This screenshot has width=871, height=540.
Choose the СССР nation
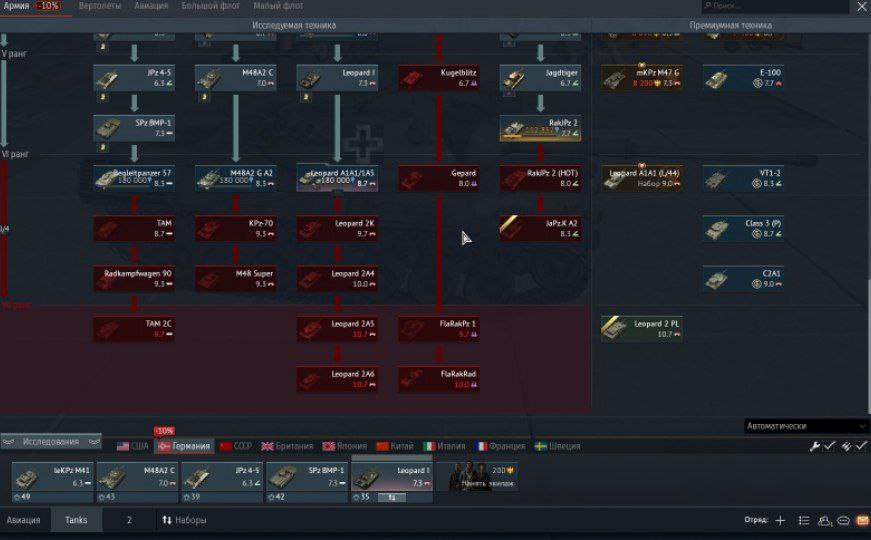tap(236, 446)
